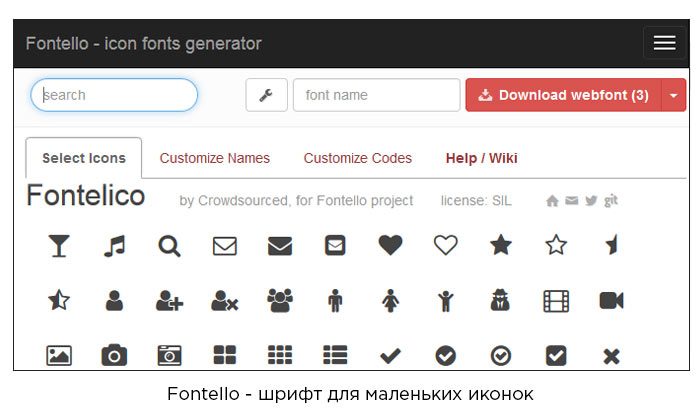Select the solid envelope mail icon
This screenshot has width=700, height=417.
(280, 246)
